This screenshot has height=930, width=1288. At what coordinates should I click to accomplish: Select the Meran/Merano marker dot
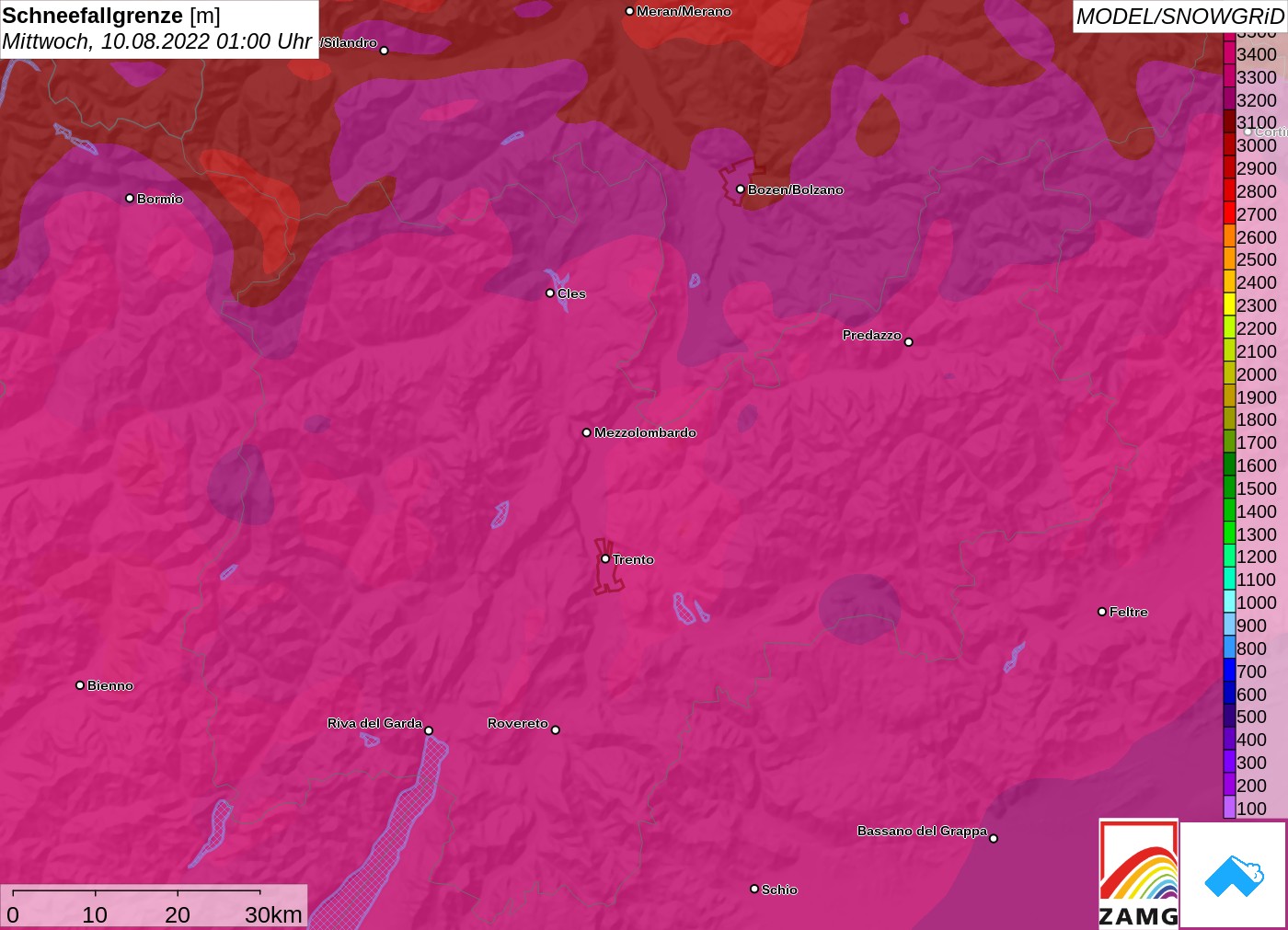pyautogui.click(x=629, y=11)
